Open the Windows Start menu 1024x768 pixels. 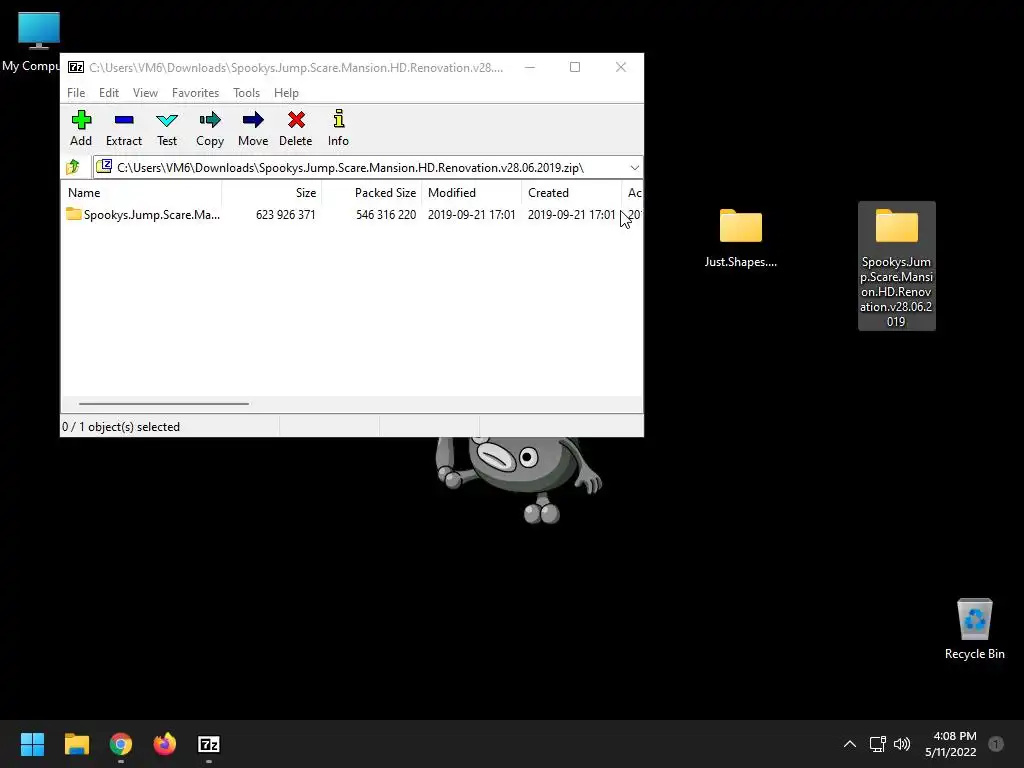(32, 744)
